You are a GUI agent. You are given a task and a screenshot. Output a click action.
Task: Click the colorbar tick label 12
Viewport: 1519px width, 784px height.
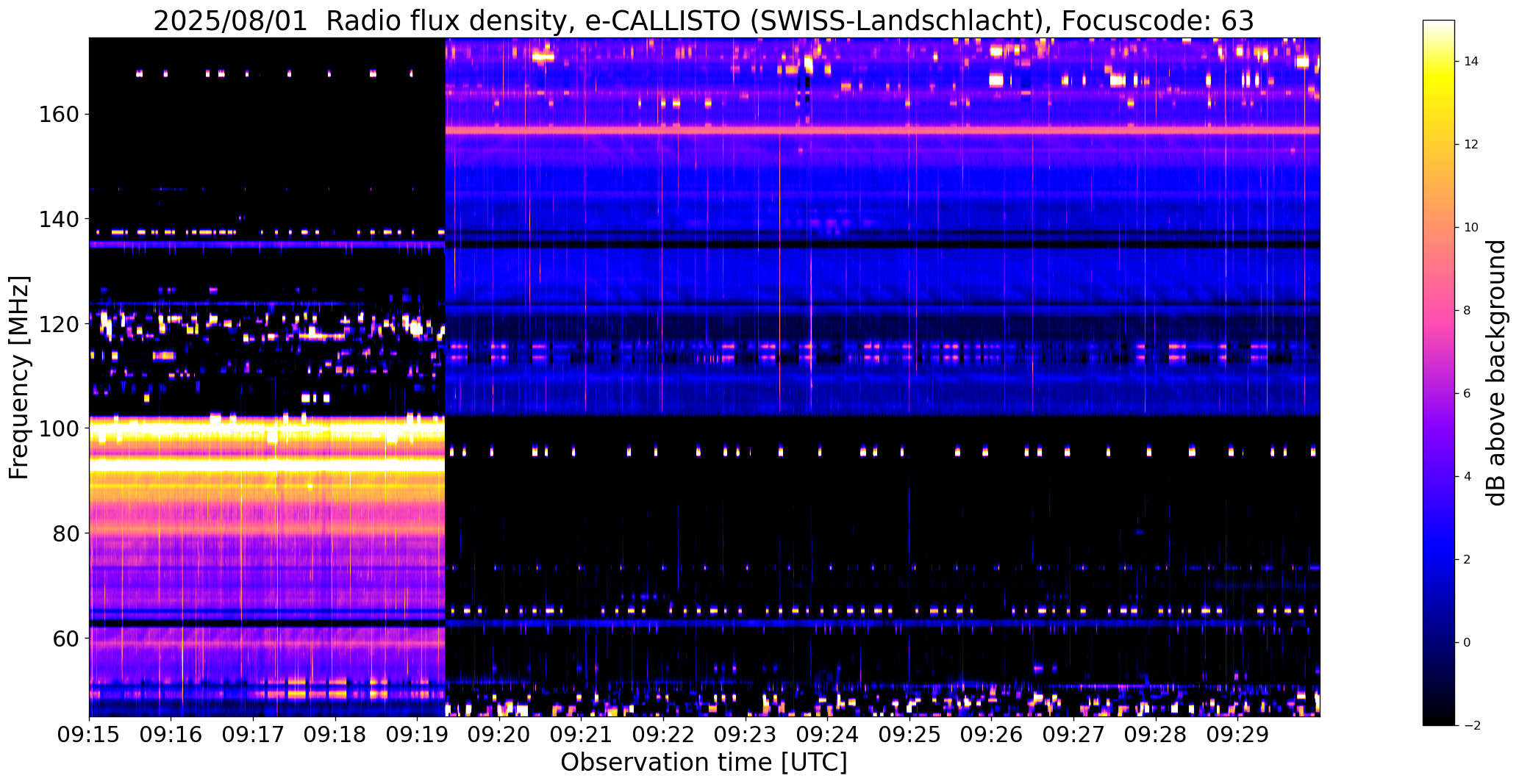tap(1471, 145)
